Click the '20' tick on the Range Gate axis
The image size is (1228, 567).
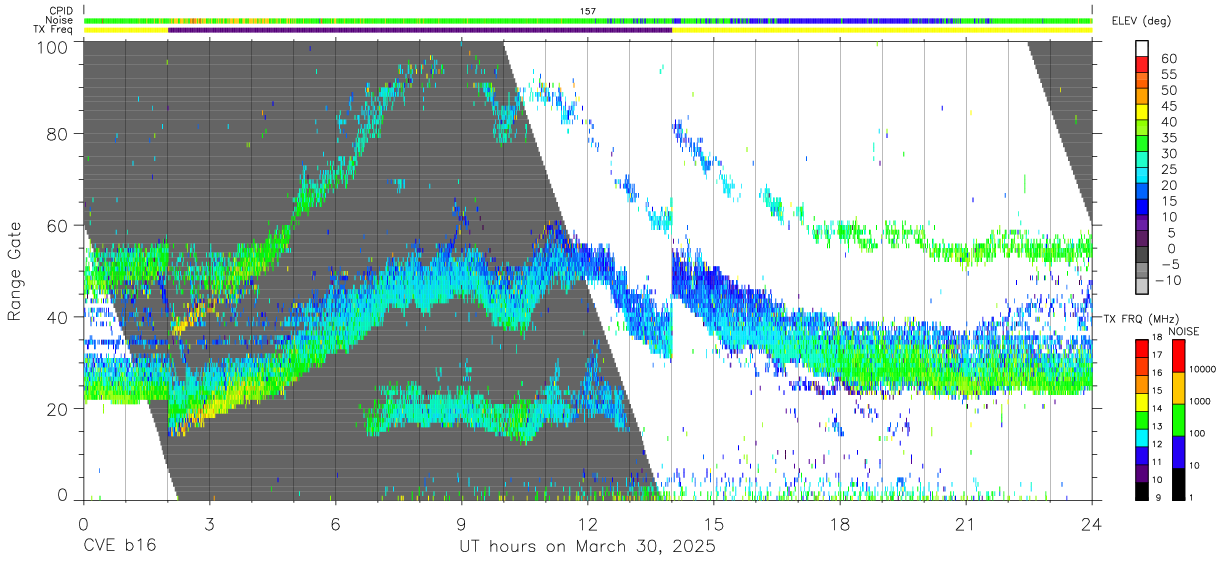(56, 409)
